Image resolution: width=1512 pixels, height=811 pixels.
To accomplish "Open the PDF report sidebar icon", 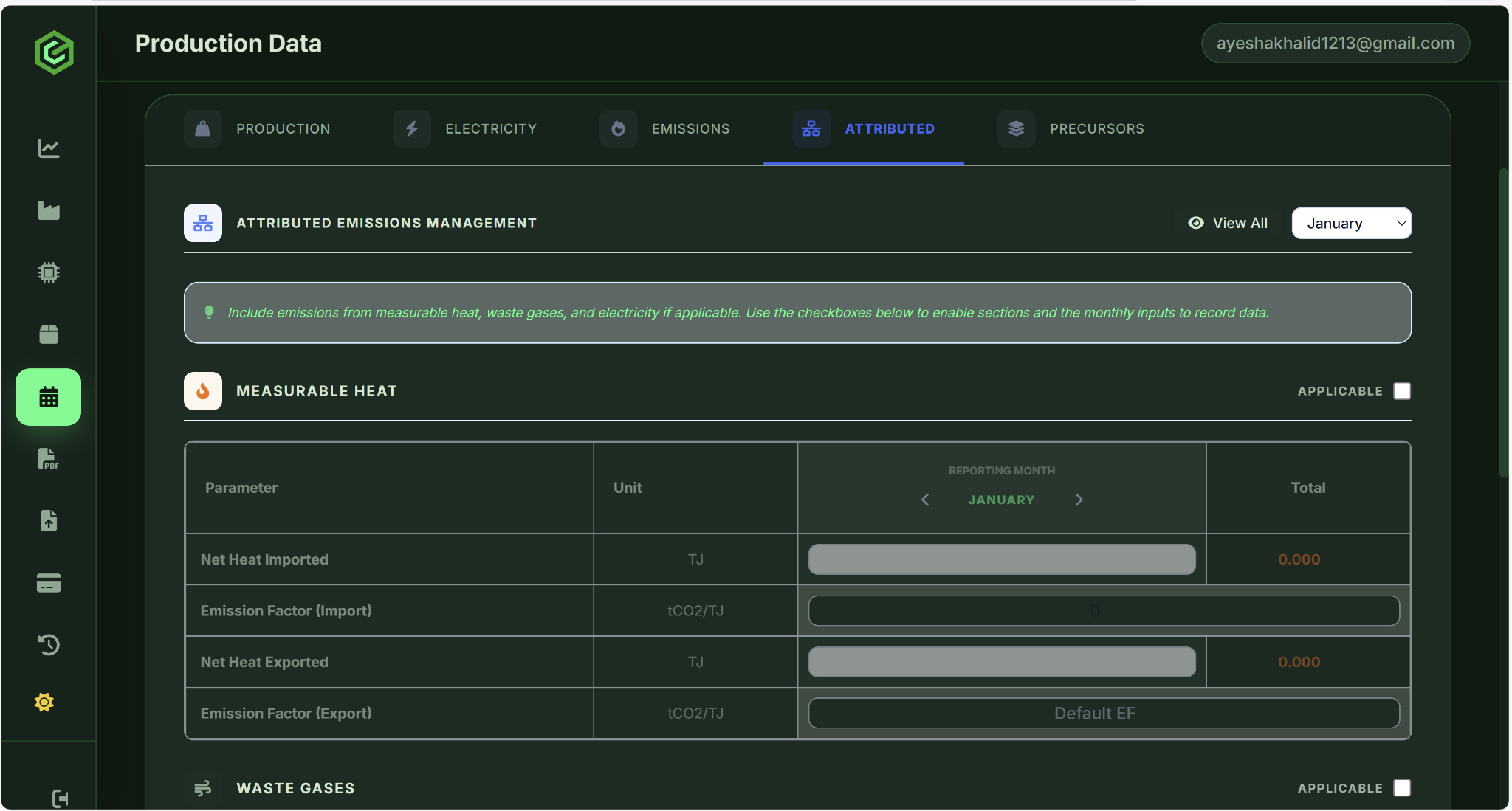I will [49, 459].
